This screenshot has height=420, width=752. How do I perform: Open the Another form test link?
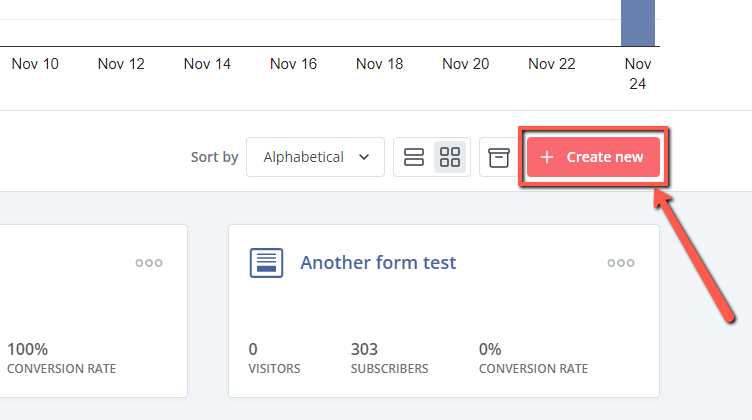(x=378, y=263)
